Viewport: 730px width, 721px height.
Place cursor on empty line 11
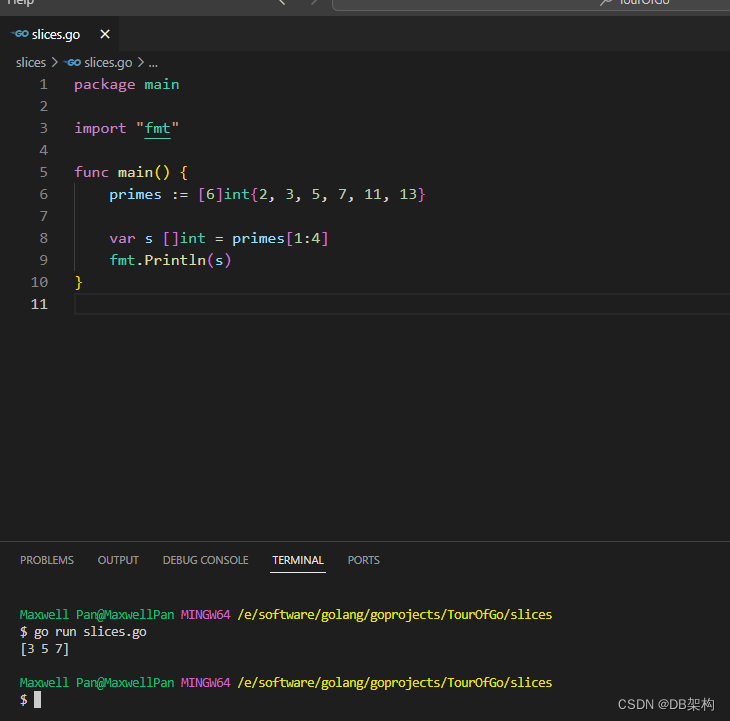click(402, 304)
